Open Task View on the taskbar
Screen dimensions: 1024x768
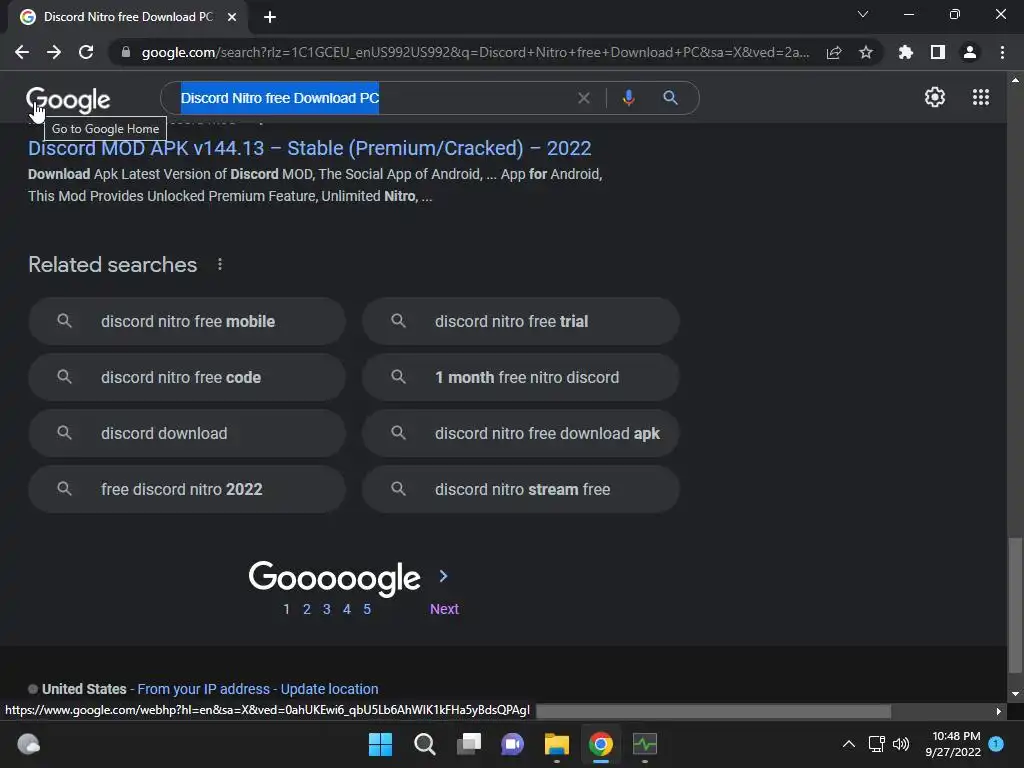468,744
